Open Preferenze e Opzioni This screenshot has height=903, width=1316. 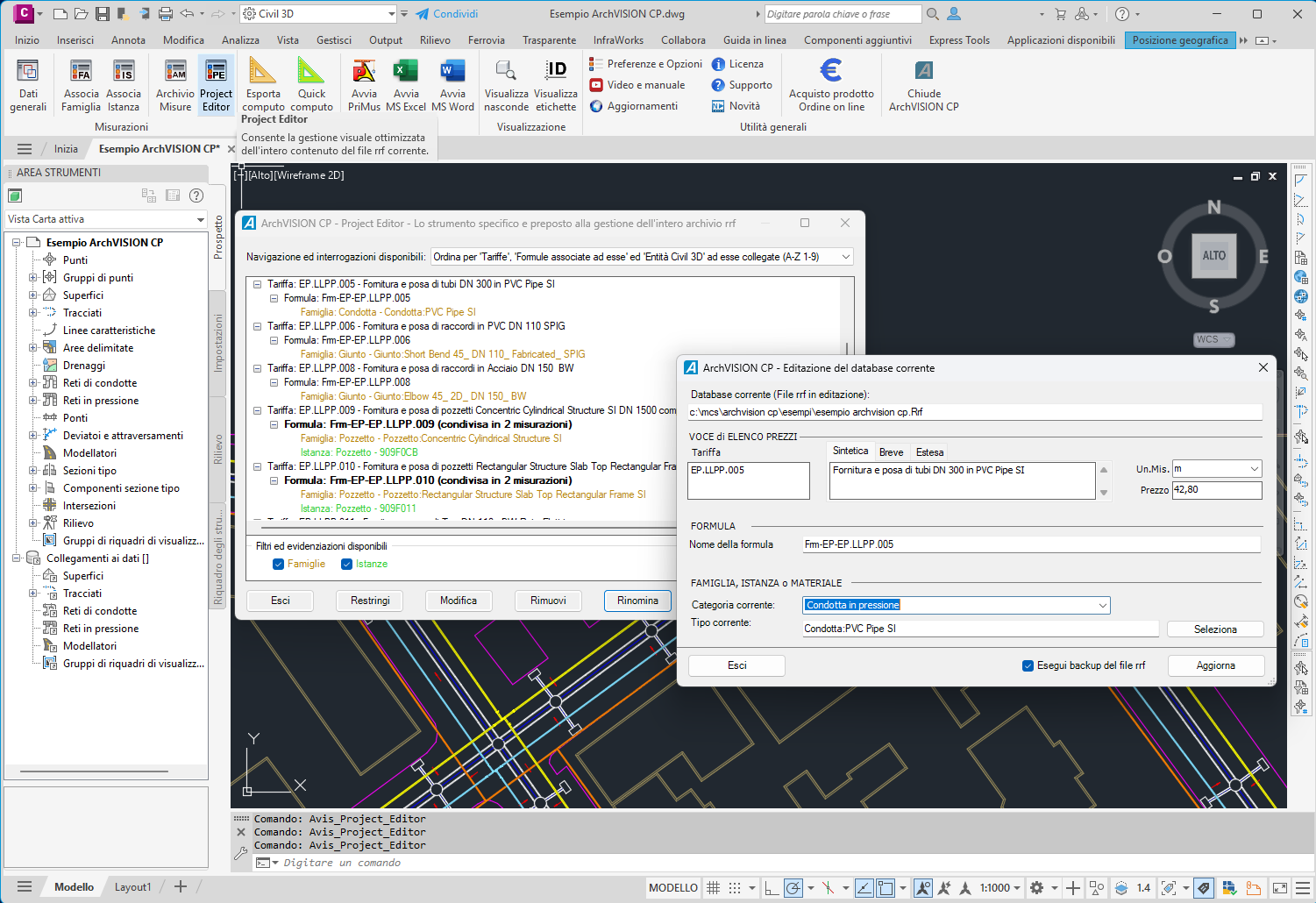coord(646,64)
